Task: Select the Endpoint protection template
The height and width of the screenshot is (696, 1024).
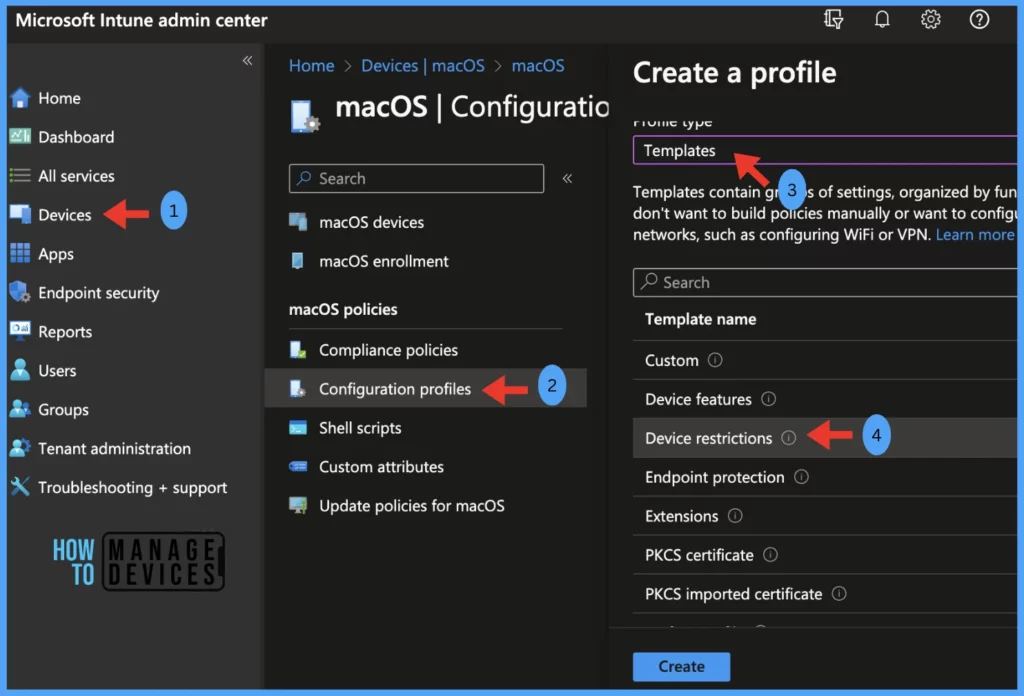Action: [x=825, y=477]
